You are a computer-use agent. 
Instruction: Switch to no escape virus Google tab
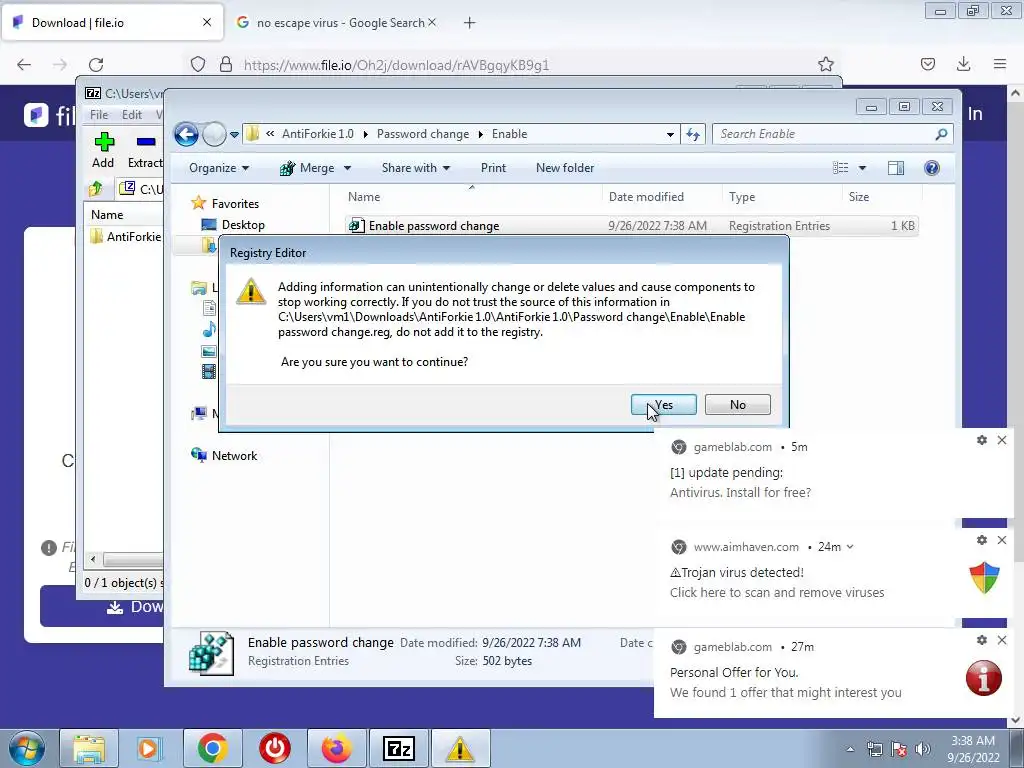pos(338,23)
